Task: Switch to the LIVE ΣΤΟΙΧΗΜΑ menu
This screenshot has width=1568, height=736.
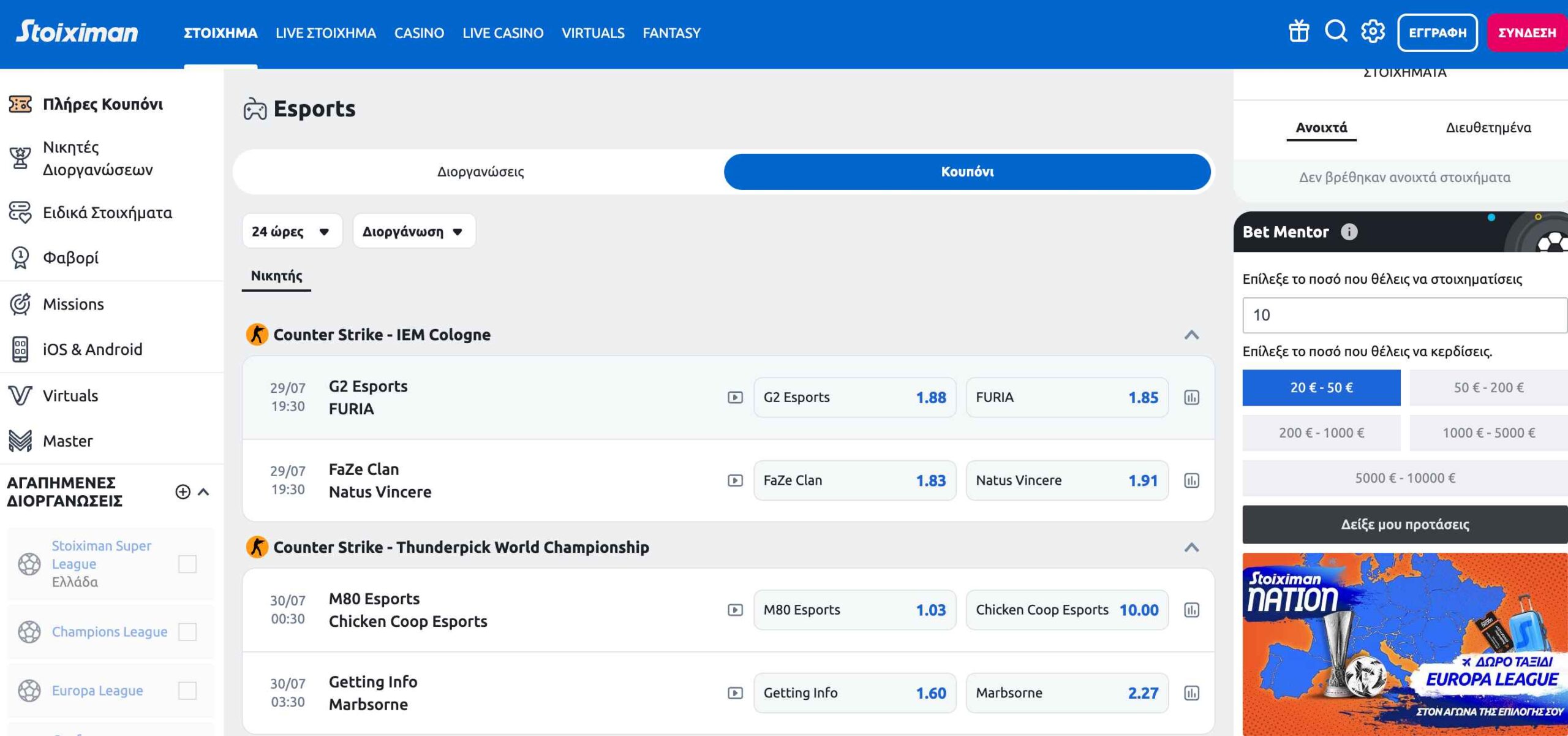Action: [326, 33]
